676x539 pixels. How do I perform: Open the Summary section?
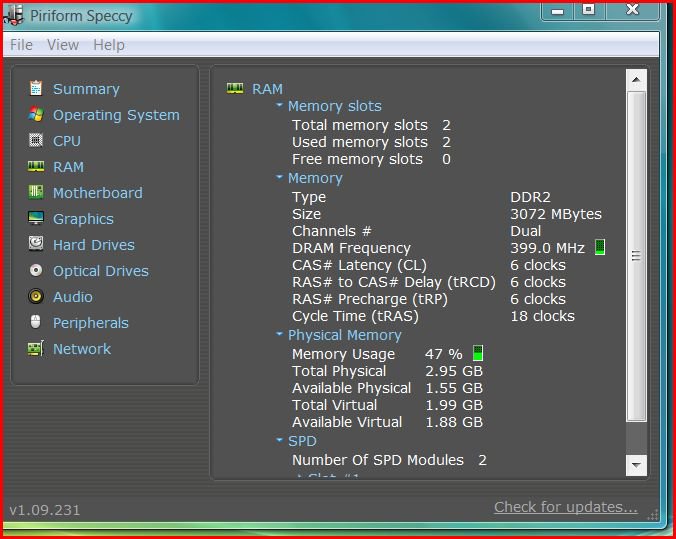pos(86,89)
